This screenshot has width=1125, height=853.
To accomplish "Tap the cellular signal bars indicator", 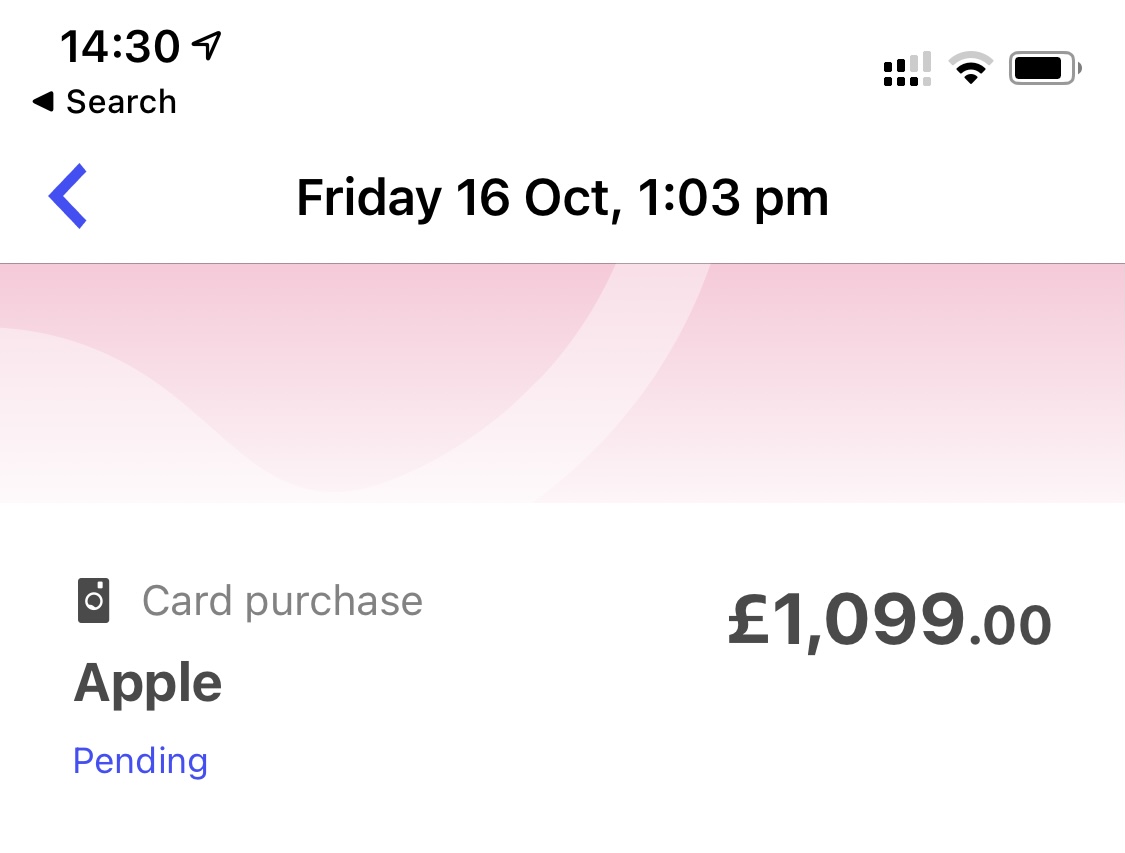I will (x=907, y=69).
